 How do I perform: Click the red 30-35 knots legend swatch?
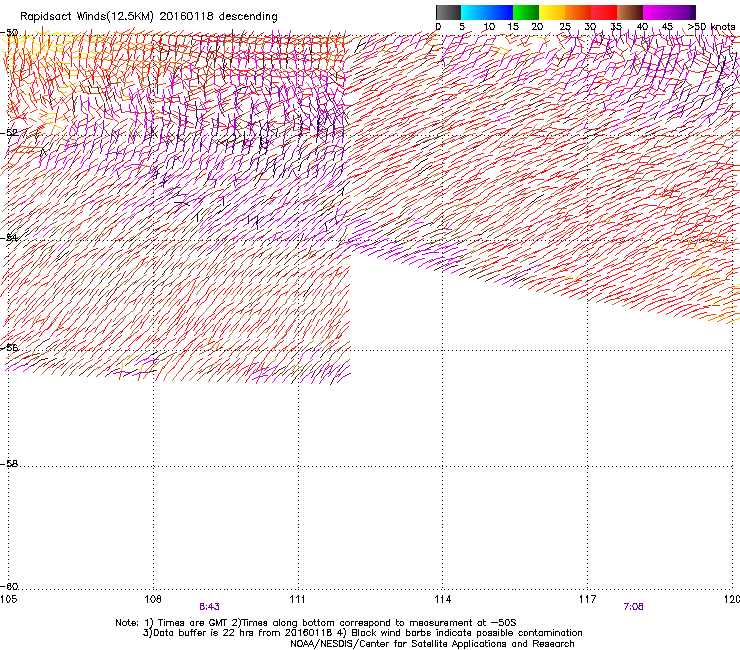click(x=604, y=12)
